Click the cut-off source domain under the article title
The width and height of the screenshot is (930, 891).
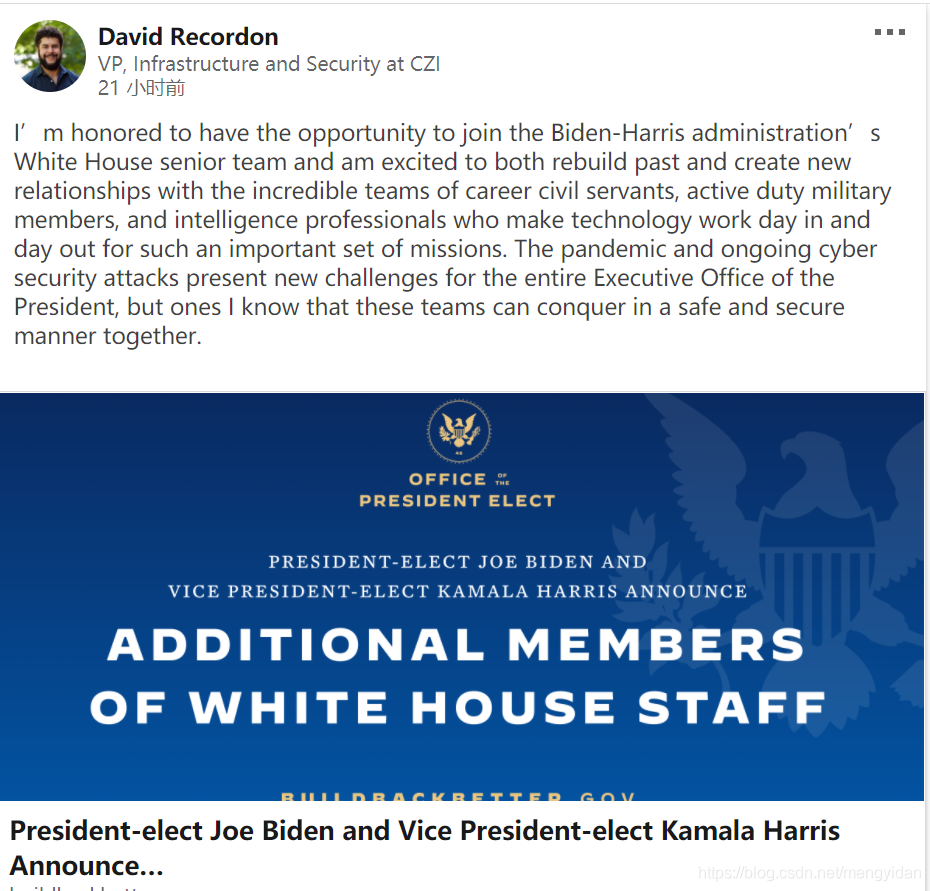pos(77,887)
